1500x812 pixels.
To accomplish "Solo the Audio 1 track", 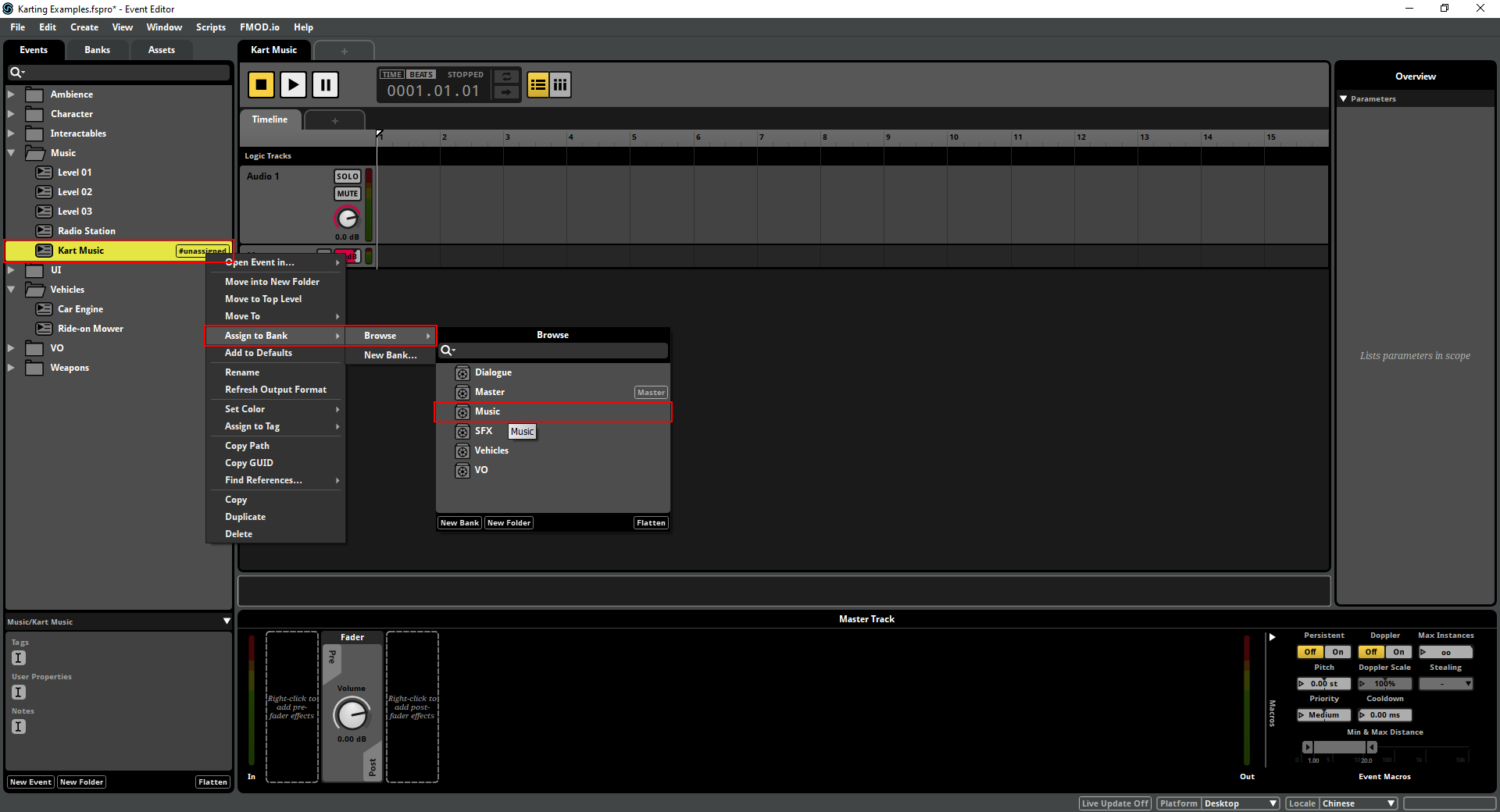I will coord(347,176).
